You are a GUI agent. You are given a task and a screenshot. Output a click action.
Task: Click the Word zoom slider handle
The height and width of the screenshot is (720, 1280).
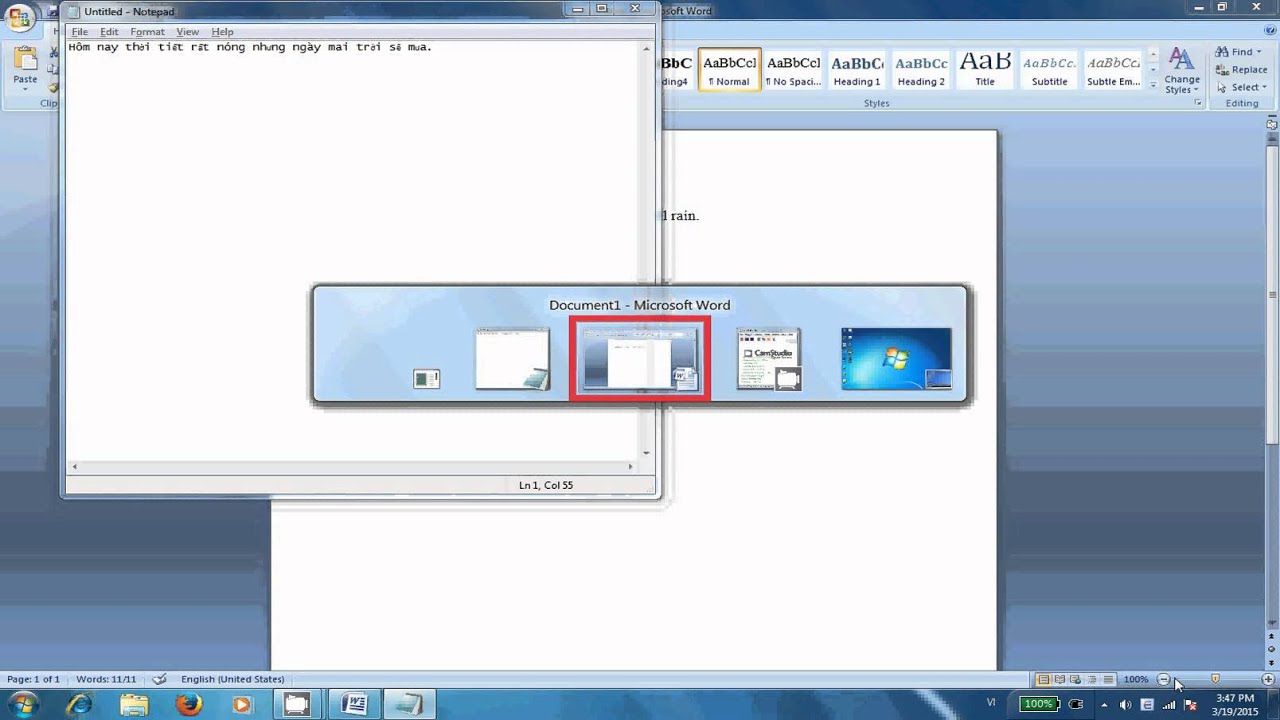click(1215, 680)
